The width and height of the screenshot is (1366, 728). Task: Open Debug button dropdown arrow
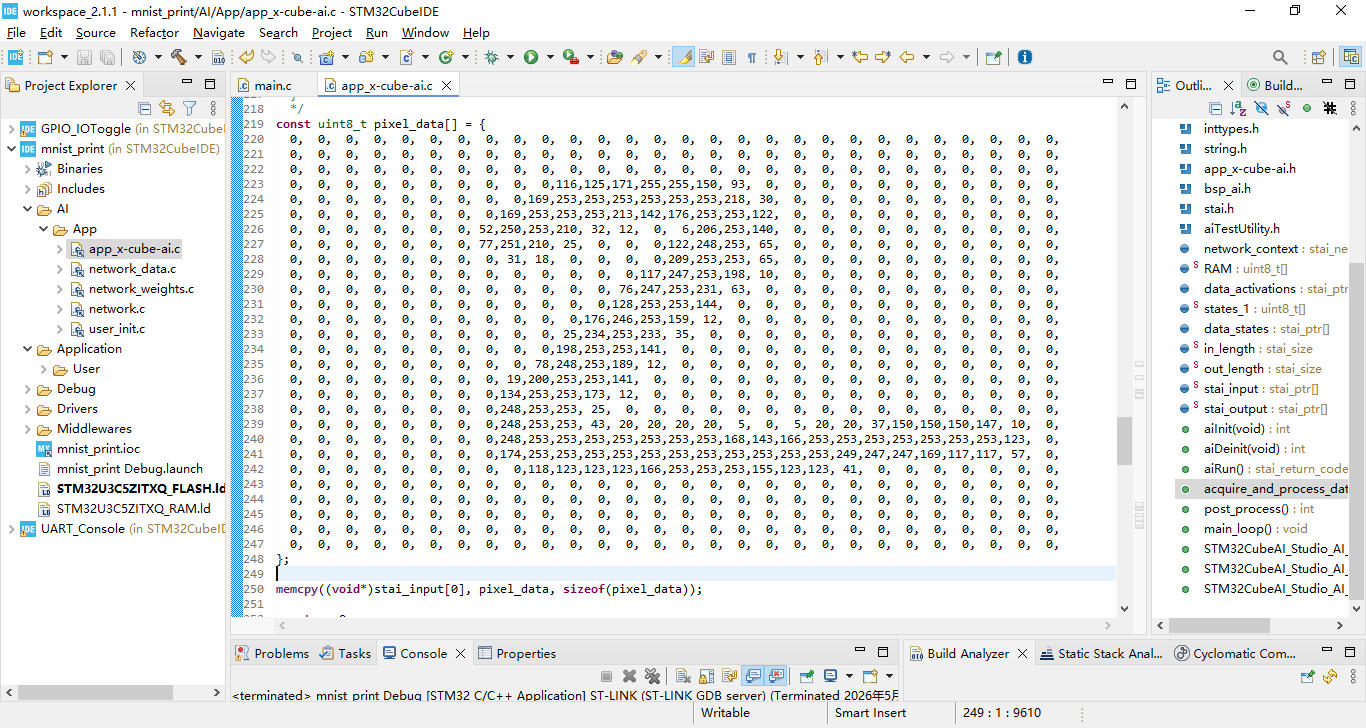509,57
